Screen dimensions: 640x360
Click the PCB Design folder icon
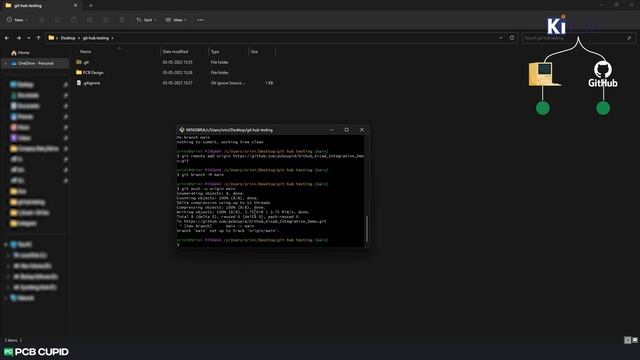point(79,72)
